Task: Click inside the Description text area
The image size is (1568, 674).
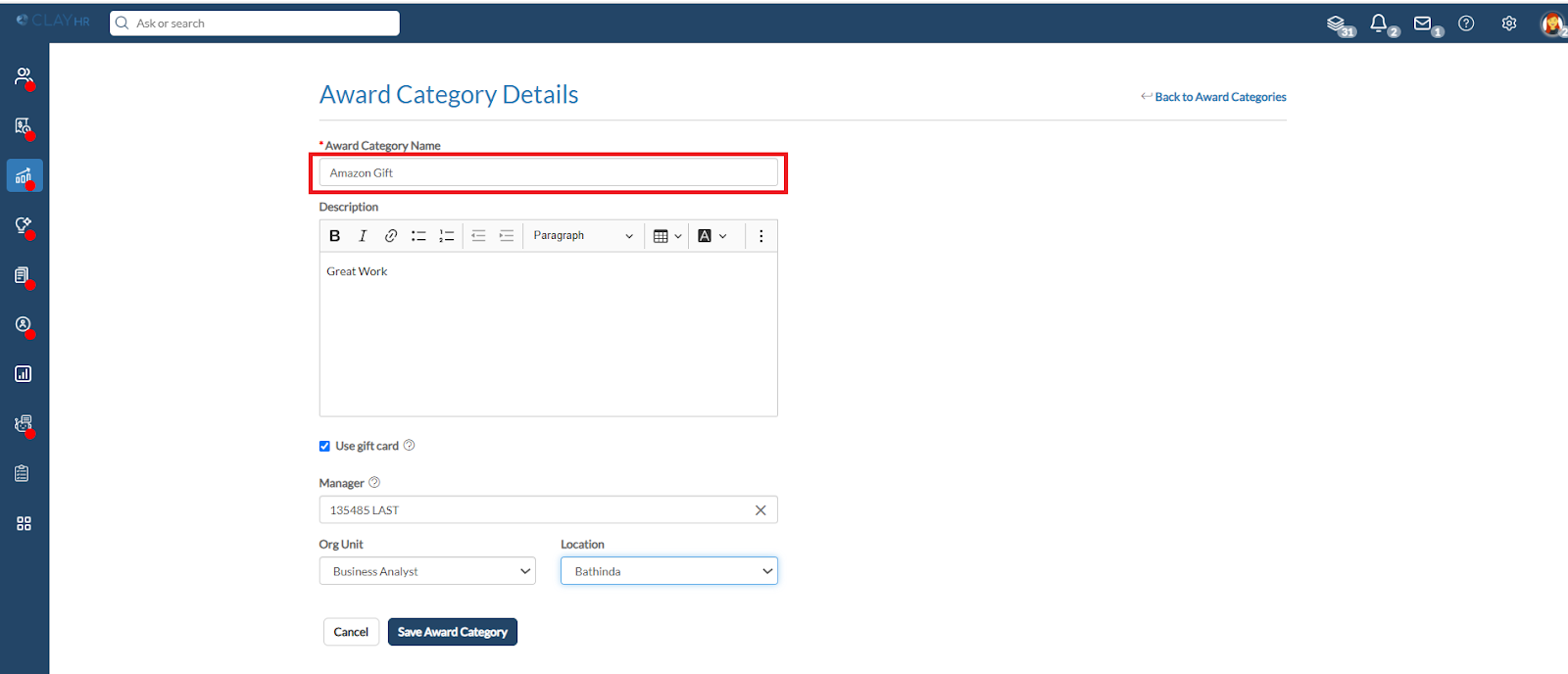Action: pos(549,334)
